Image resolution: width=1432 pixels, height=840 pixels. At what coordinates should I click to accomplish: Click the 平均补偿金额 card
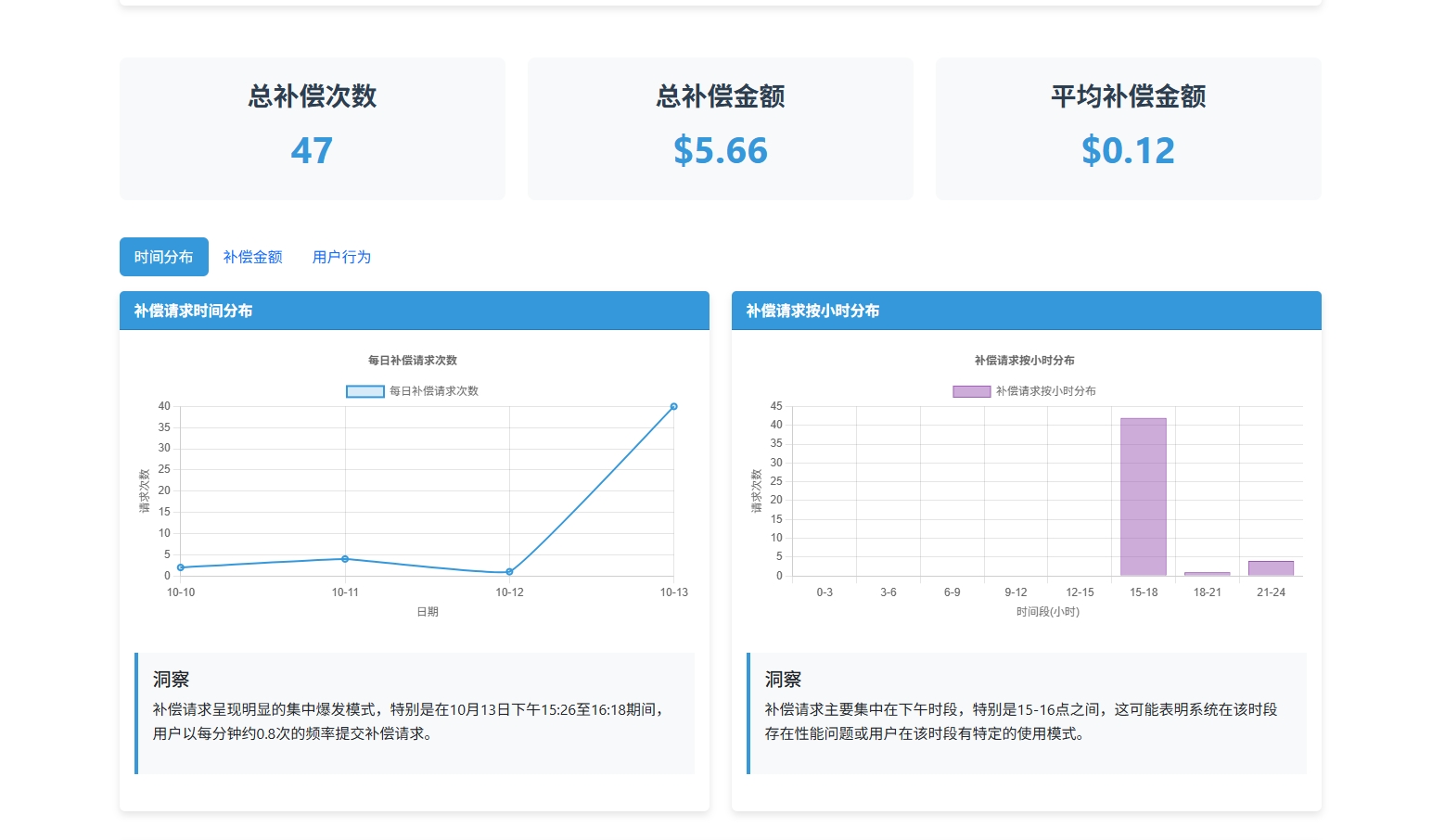[x=1128, y=128]
